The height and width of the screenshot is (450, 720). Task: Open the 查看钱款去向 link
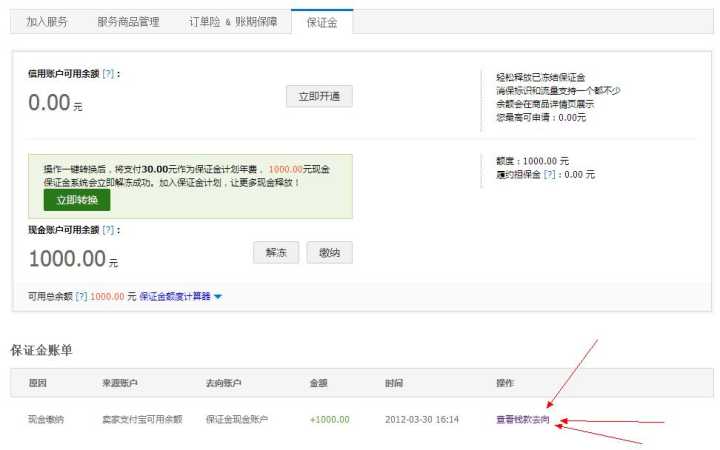point(522,419)
